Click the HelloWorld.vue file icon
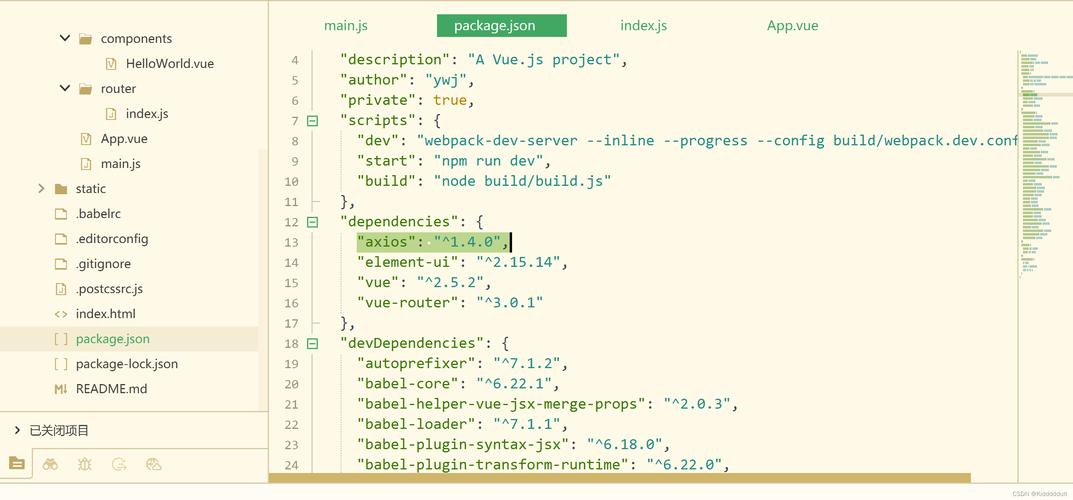The height and width of the screenshot is (500, 1073). tap(111, 64)
